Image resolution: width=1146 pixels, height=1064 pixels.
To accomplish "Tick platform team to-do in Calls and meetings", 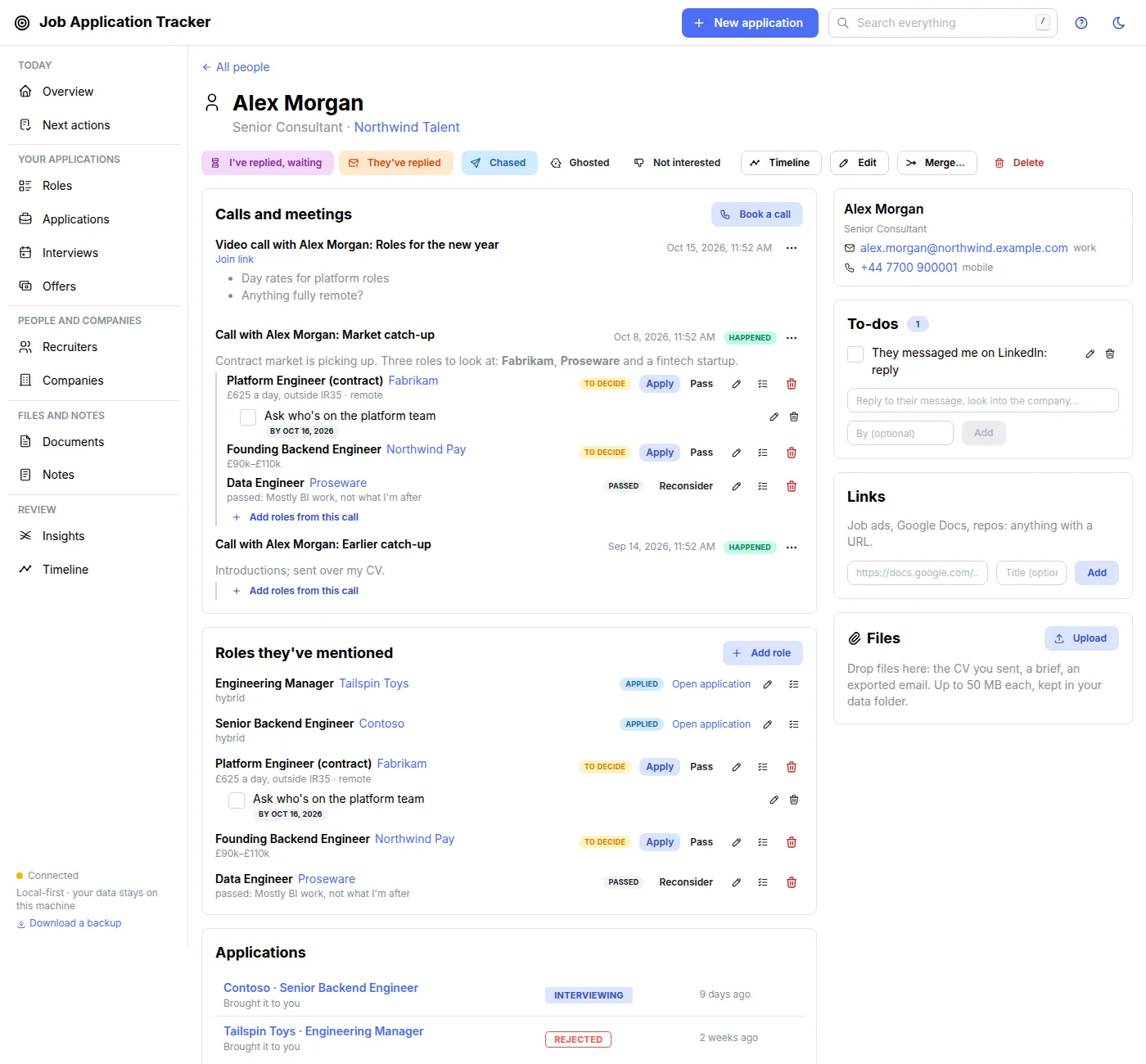I will click(248, 417).
